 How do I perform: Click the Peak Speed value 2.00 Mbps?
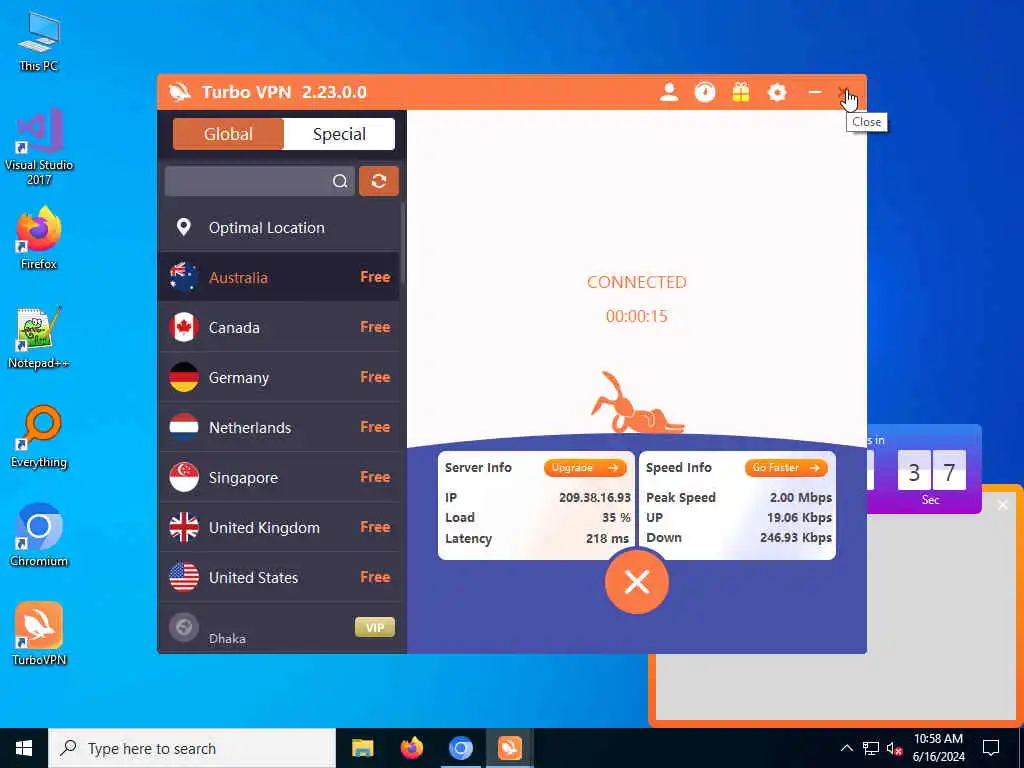point(801,498)
